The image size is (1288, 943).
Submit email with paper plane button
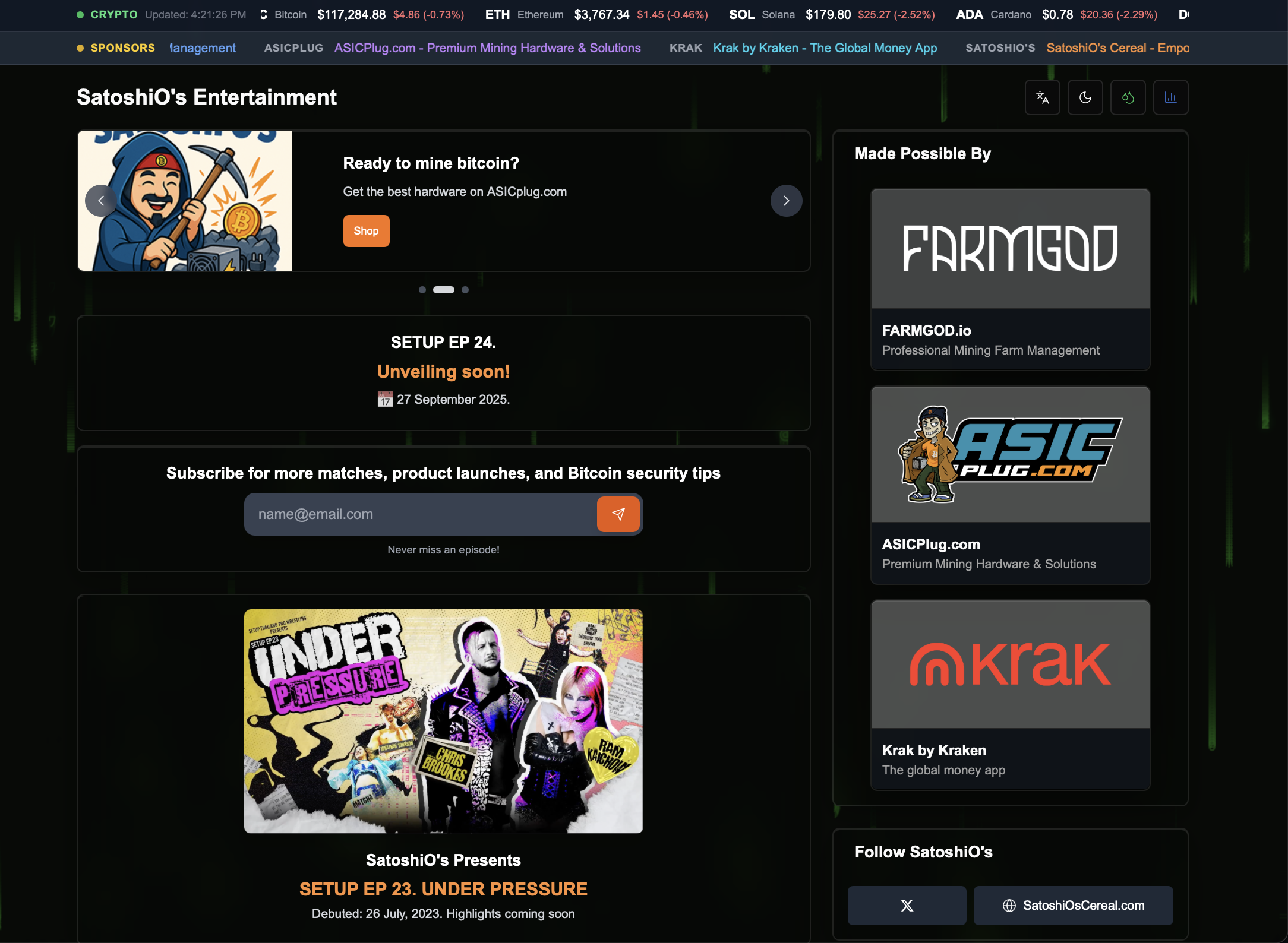pyautogui.click(x=618, y=514)
